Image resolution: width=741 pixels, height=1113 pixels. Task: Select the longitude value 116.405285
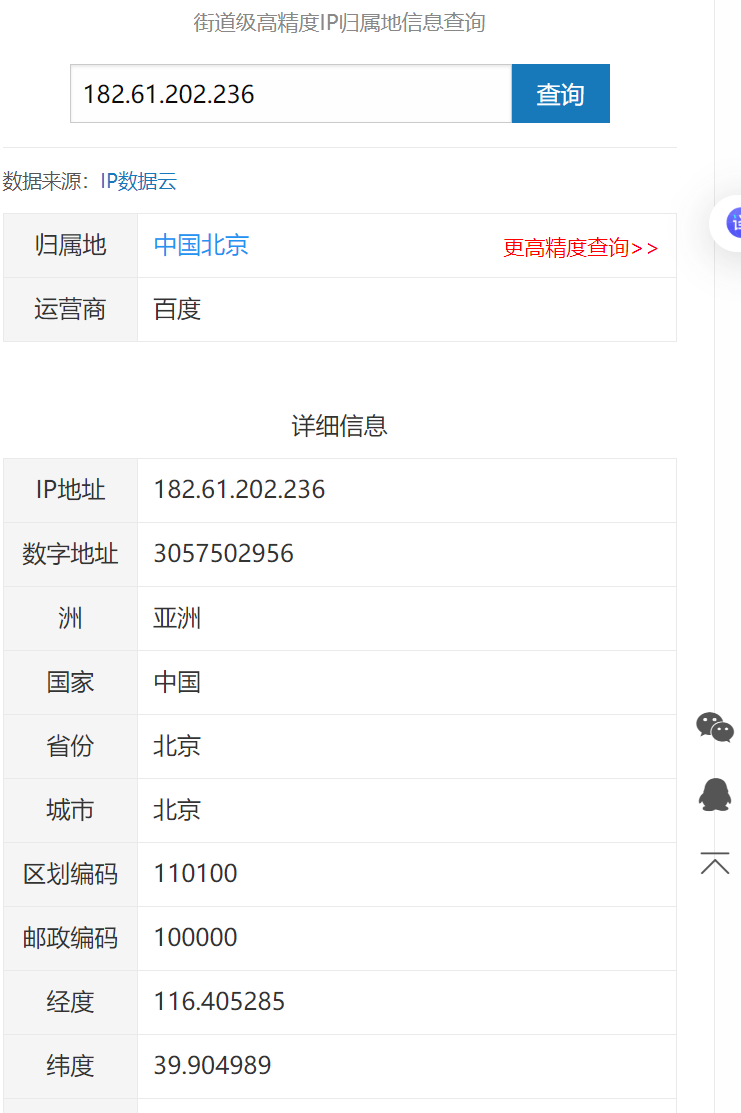point(219,1002)
